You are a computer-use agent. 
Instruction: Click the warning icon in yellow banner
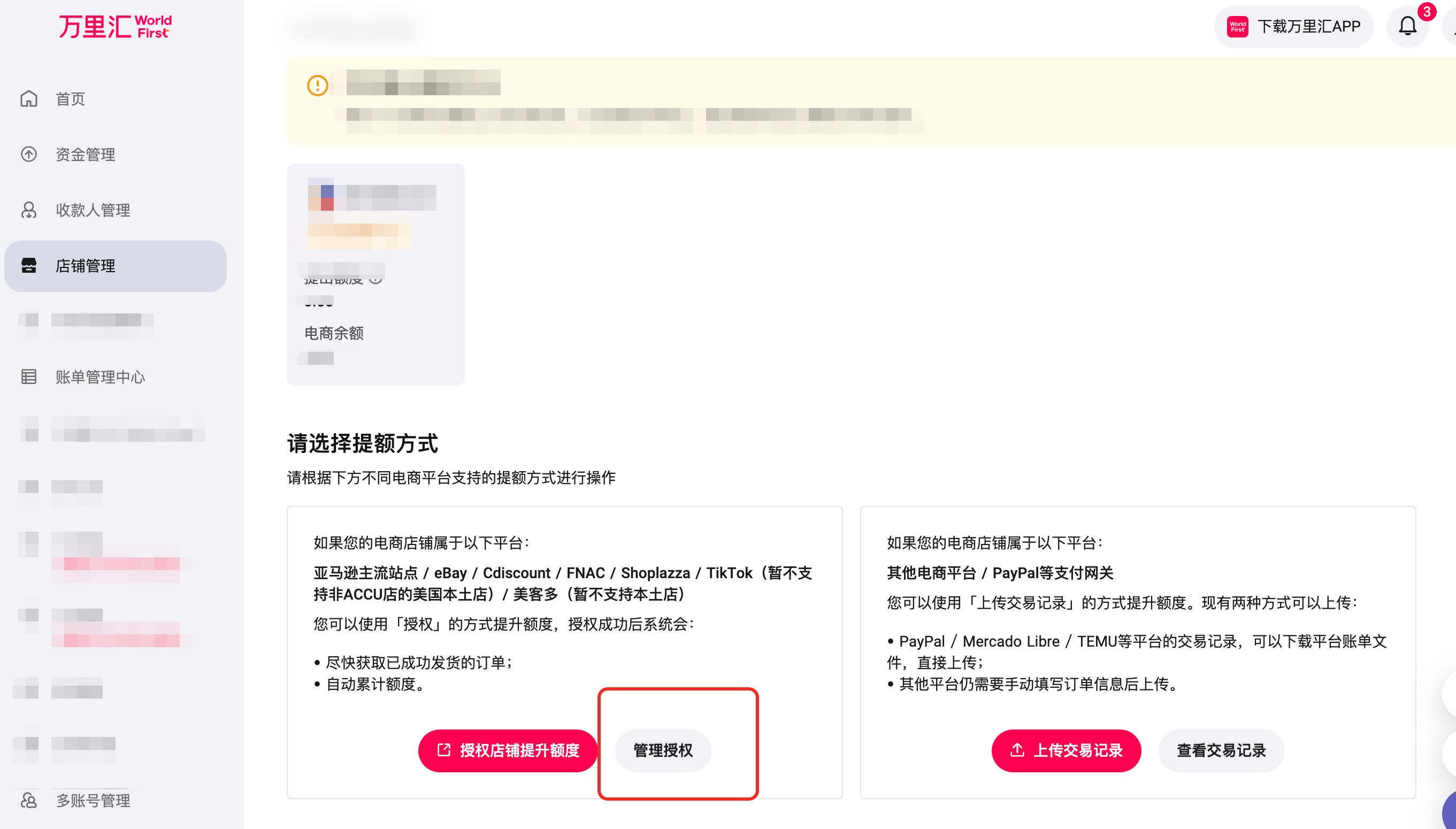coord(317,86)
